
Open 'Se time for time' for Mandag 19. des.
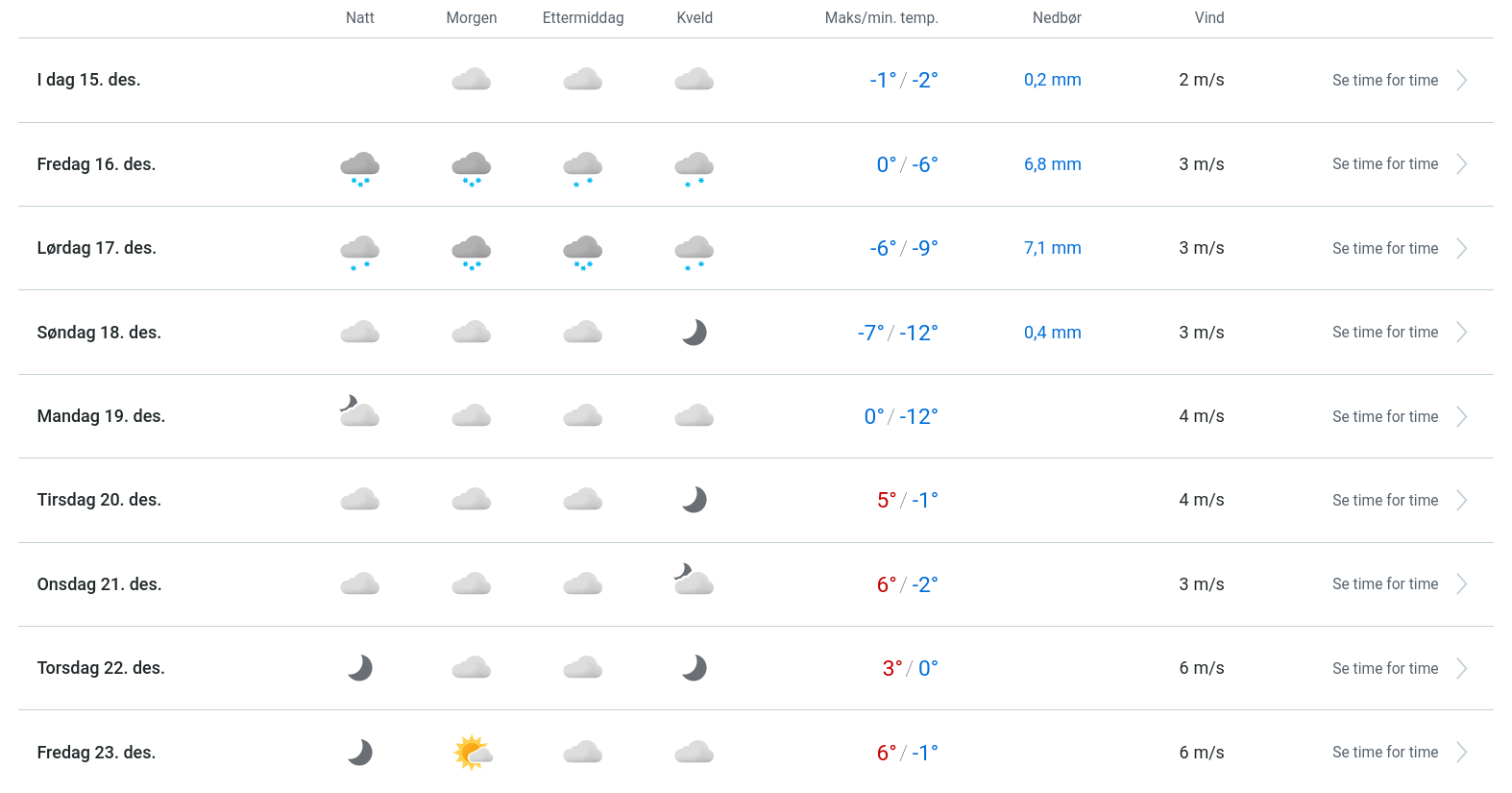(1384, 417)
